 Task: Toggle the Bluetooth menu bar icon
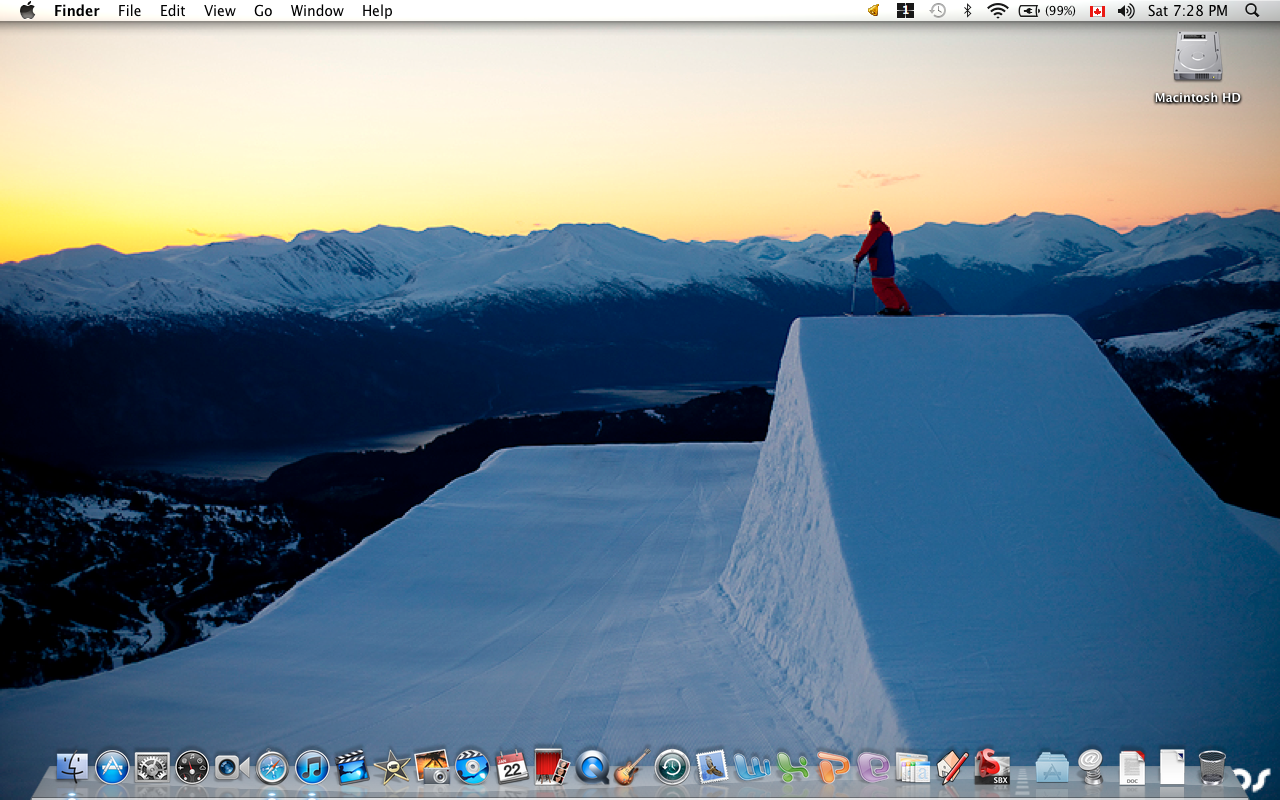click(x=967, y=11)
